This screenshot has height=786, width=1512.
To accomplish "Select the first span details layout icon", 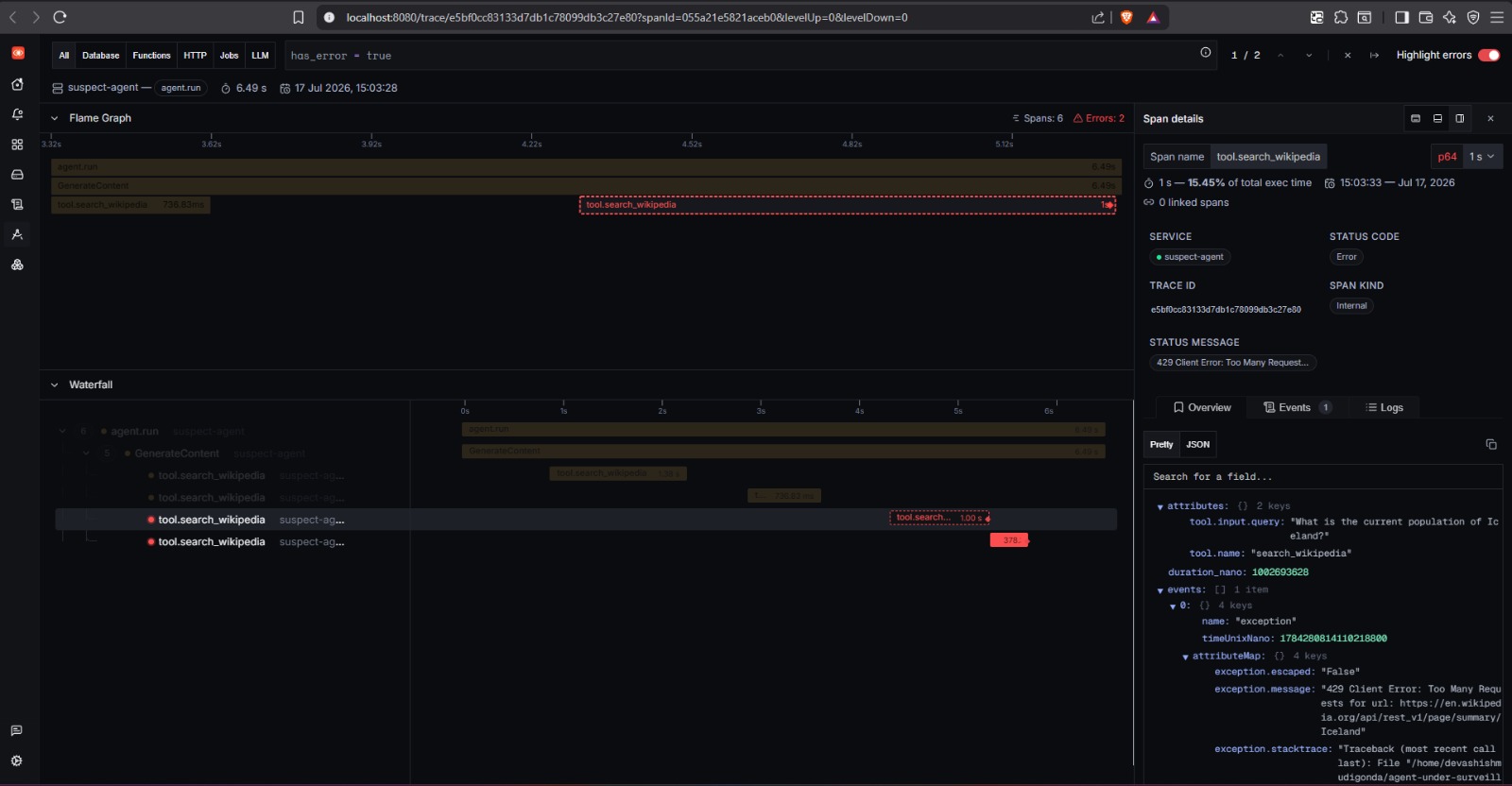I will 1416,118.
